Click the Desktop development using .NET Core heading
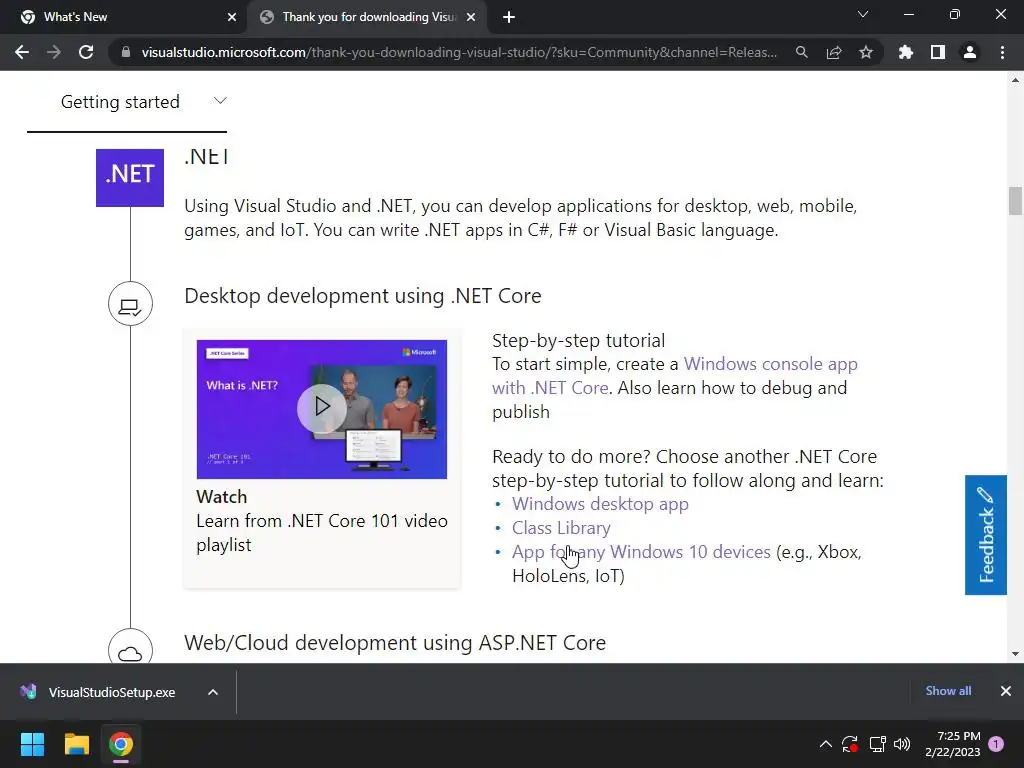This screenshot has height=768, width=1024. (363, 296)
